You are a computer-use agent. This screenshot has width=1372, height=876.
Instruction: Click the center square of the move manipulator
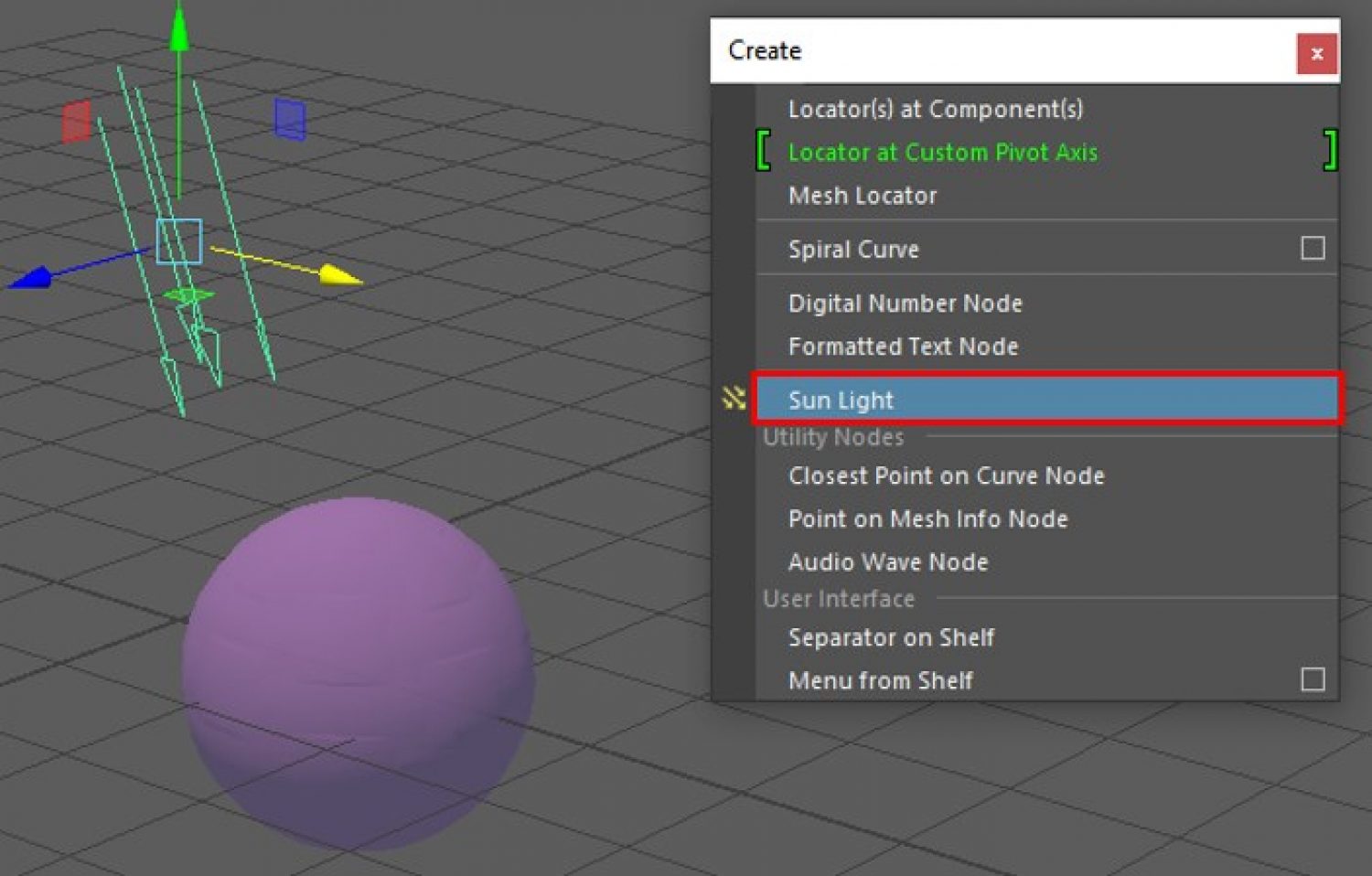coord(178,241)
